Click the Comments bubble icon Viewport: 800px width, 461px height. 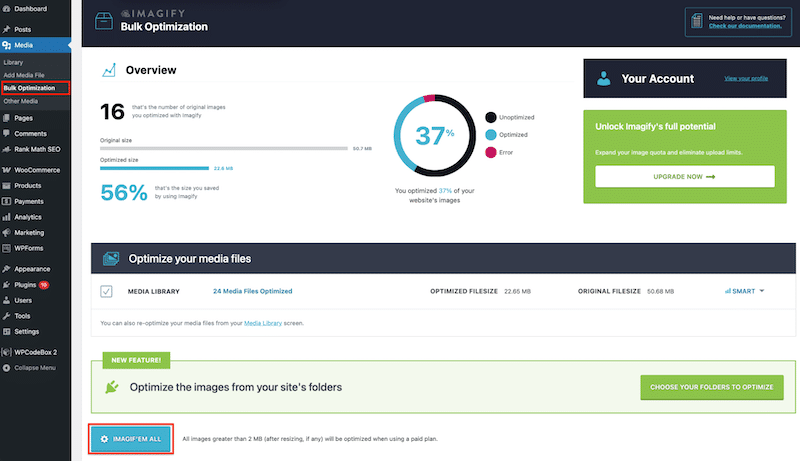[x=6, y=134]
